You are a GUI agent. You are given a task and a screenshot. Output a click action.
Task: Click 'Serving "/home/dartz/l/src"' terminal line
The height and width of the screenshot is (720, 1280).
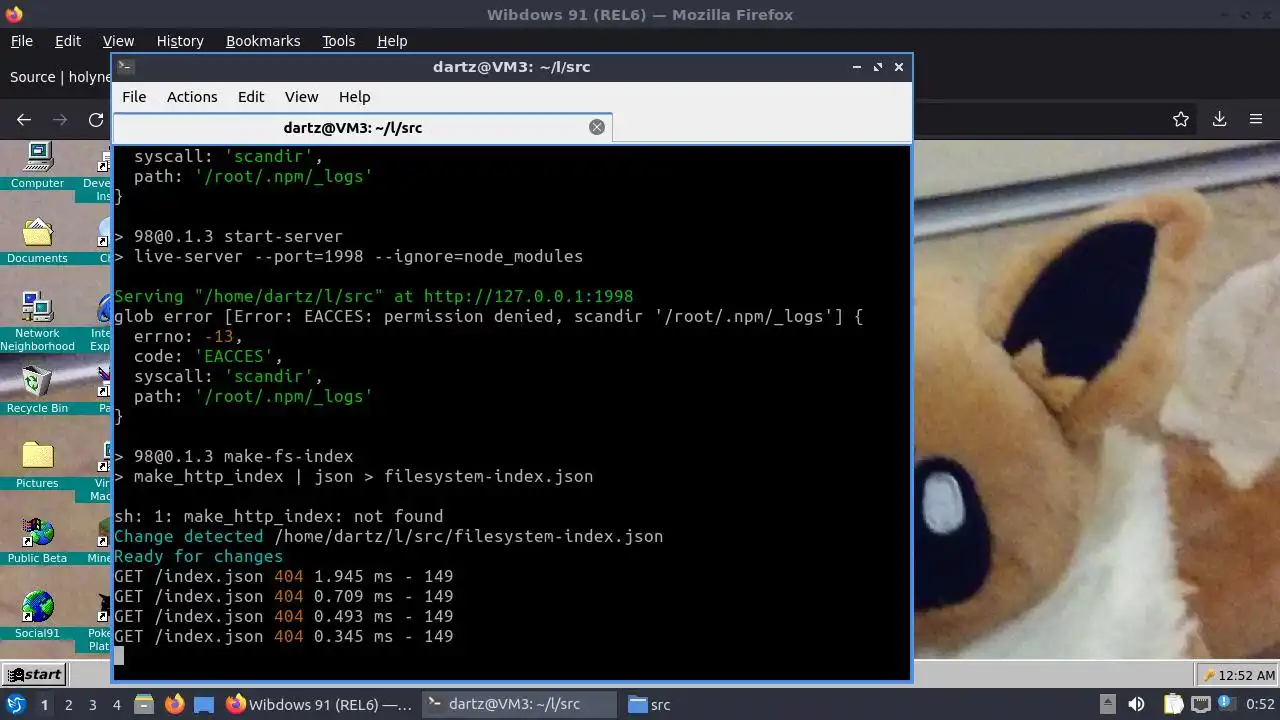point(373,297)
